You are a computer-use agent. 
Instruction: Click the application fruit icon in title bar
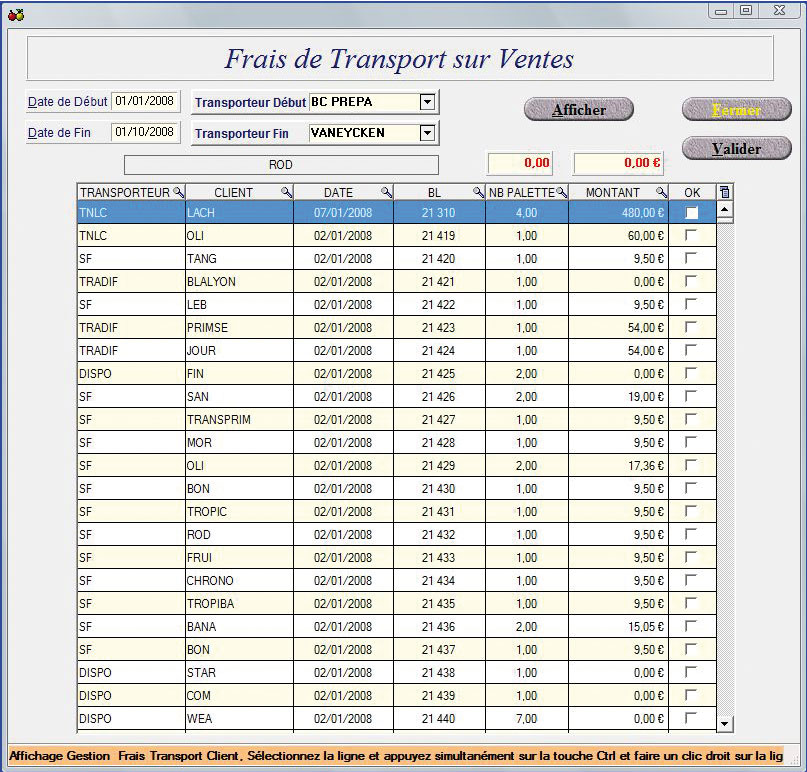(16, 15)
